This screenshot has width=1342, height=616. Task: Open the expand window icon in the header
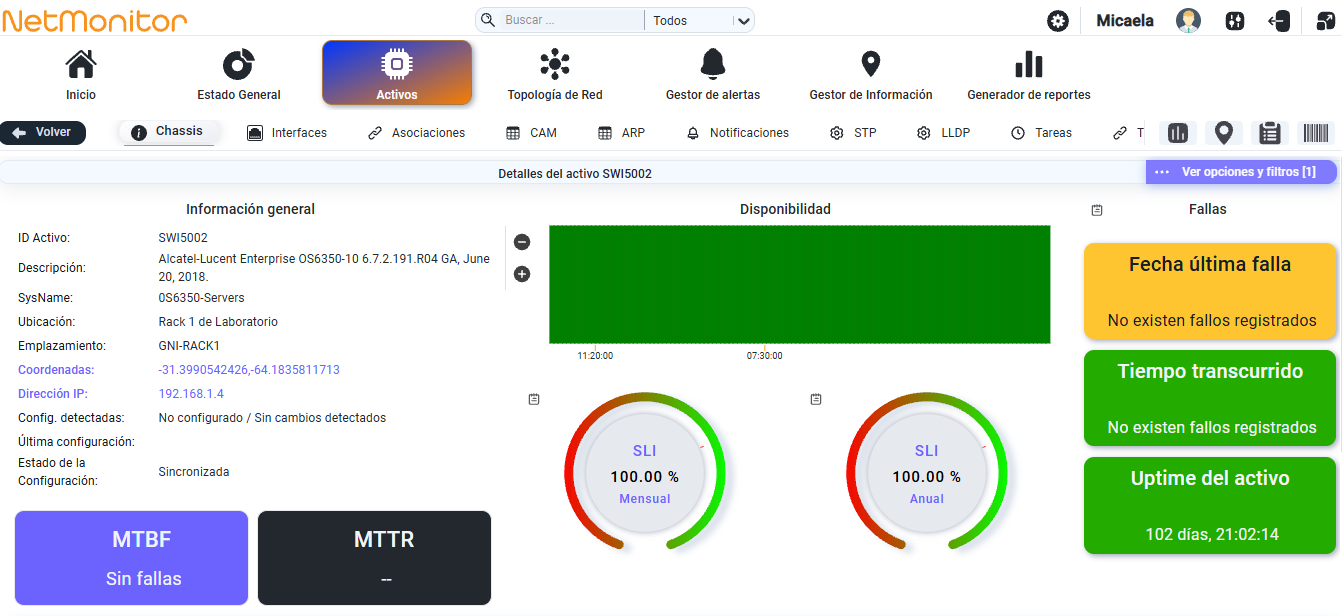click(x=1325, y=21)
